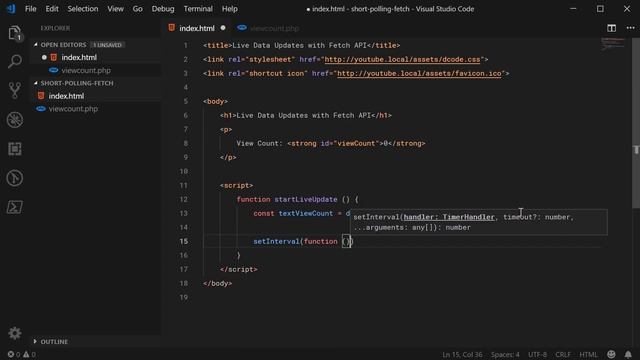Select index.html in the folder tree
Image resolution: width=640 pixels, height=360 pixels.
pos(66,96)
